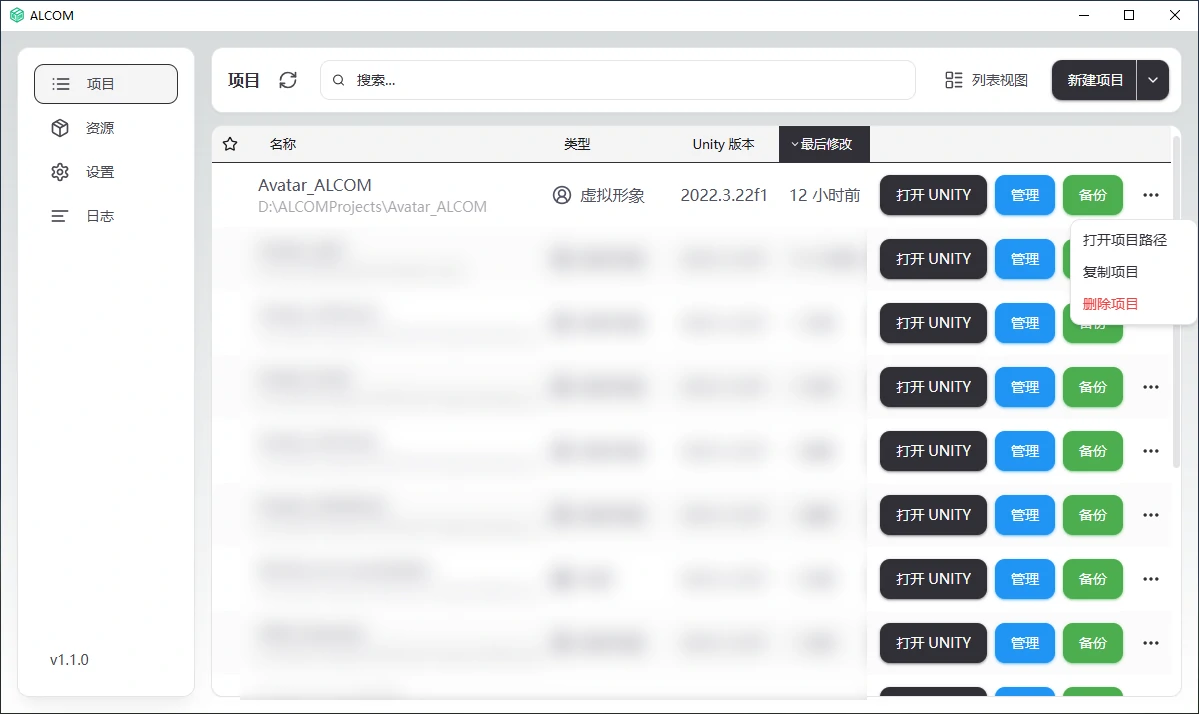
Task: Sort projects by 名称 column
Action: click(x=283, y=144)
